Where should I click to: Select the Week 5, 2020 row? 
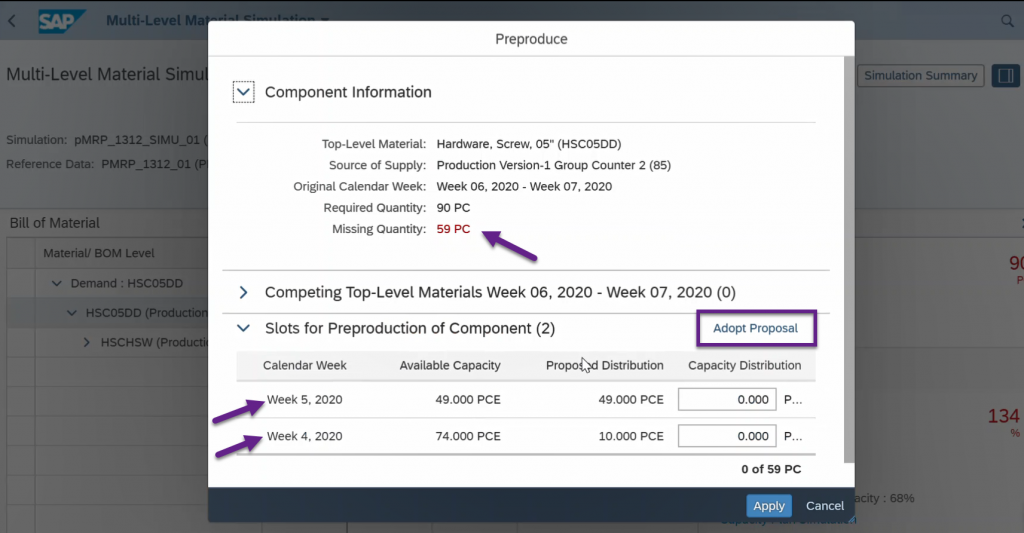click(526, 400)
